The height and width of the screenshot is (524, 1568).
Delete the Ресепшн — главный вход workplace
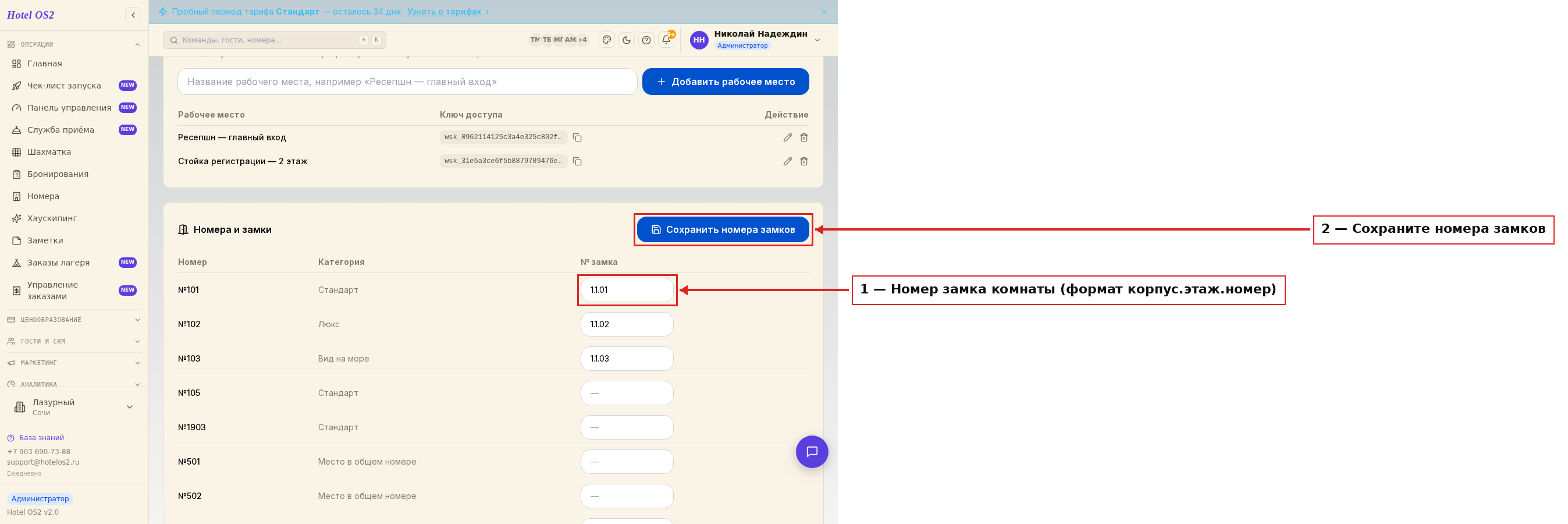point(803,138)
